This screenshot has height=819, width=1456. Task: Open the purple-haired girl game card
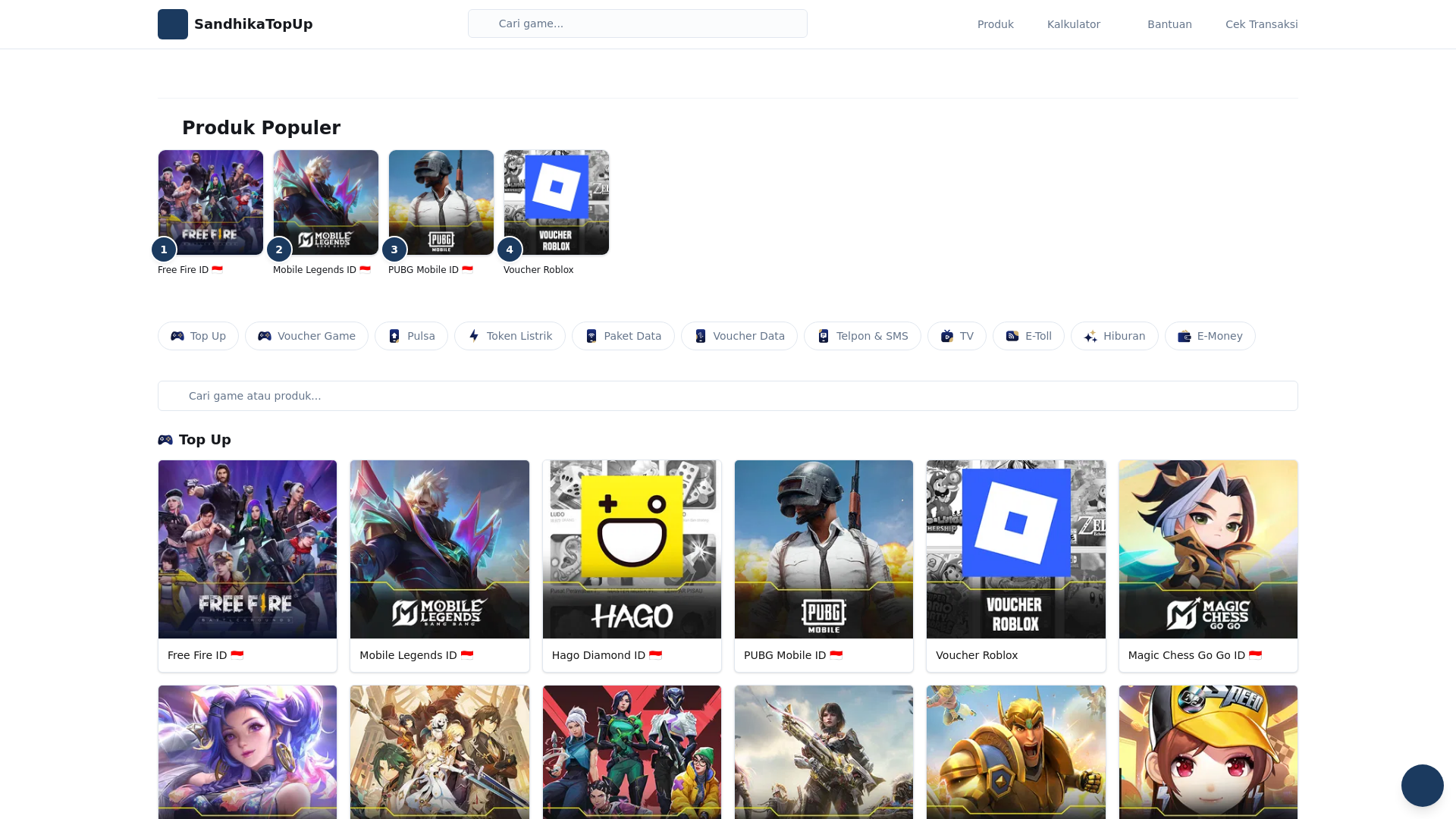247,752
